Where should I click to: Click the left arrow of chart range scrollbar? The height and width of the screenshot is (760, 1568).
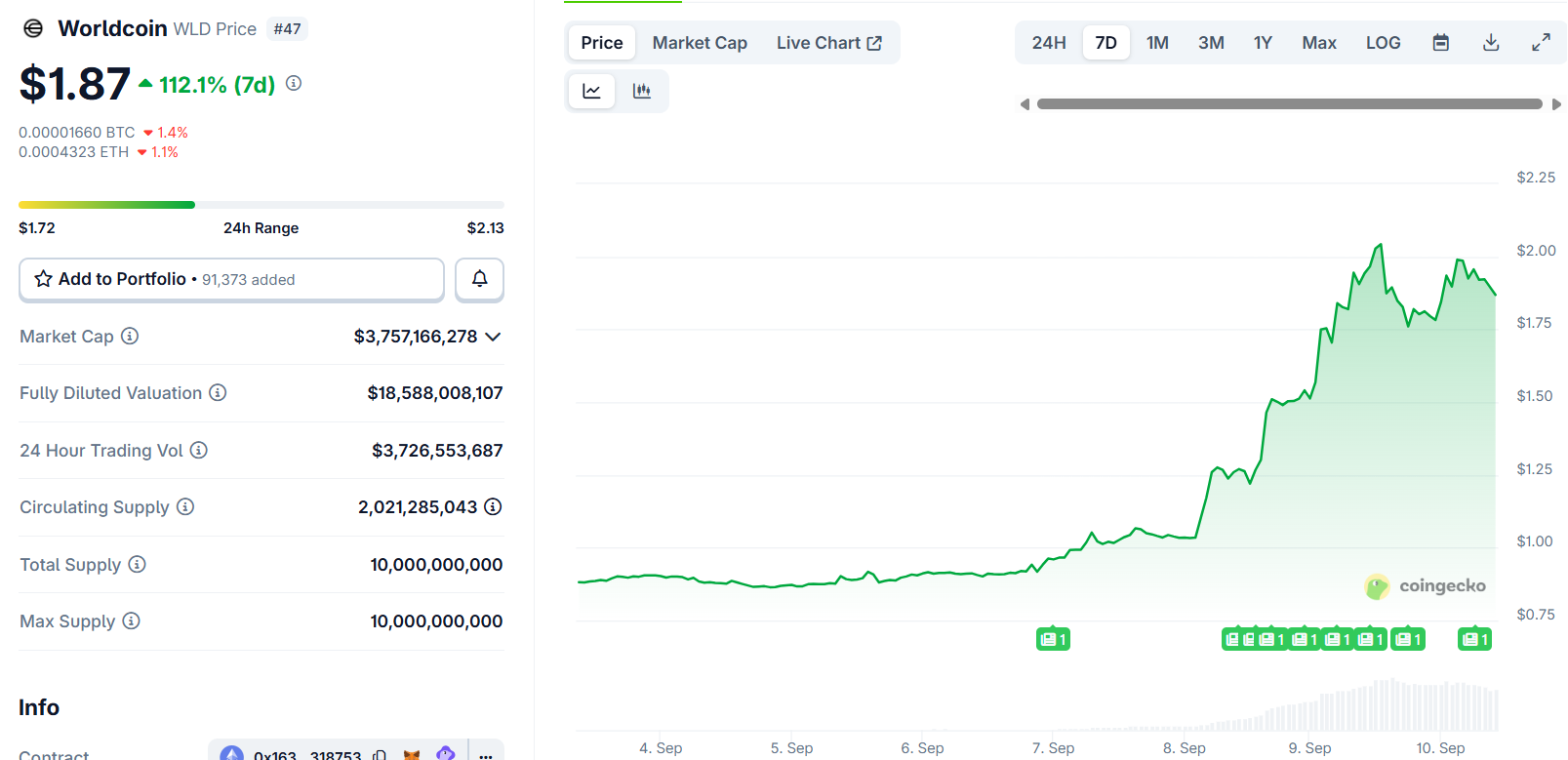click(1025, 104)
